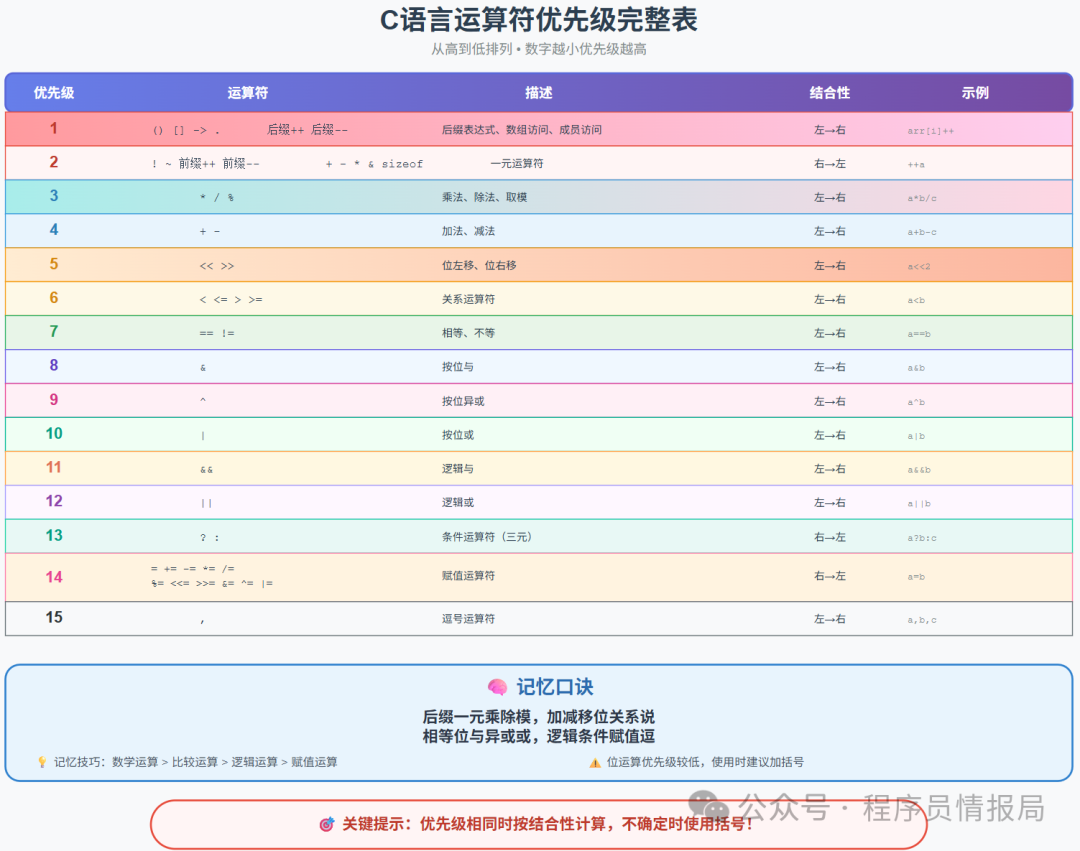Click 右→左 in the 条件运算符 row
Screen dimensions: 1080x851
829,536
